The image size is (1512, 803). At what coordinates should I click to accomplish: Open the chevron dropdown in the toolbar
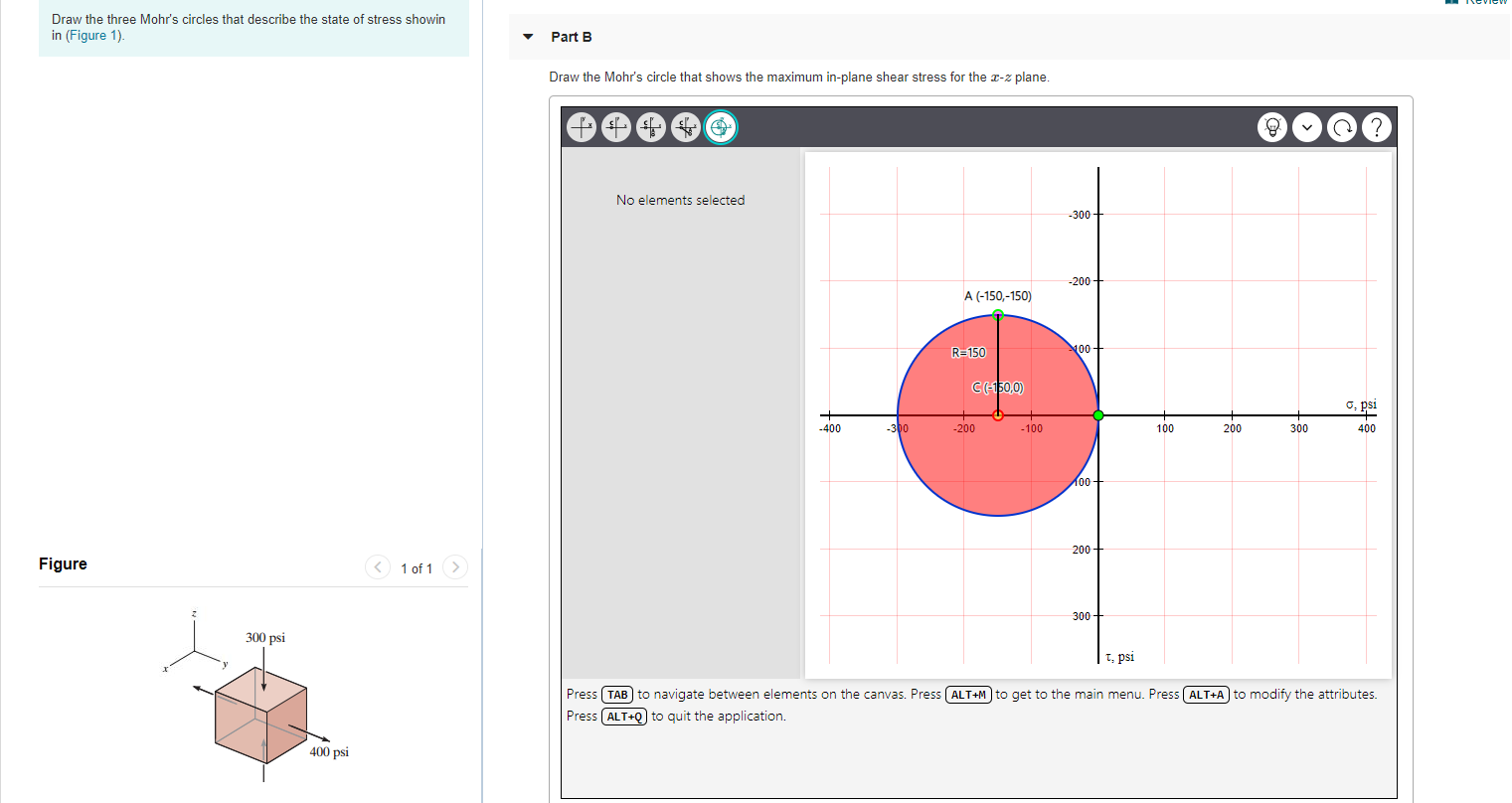pyautogui.click(x=1307, y=127)
